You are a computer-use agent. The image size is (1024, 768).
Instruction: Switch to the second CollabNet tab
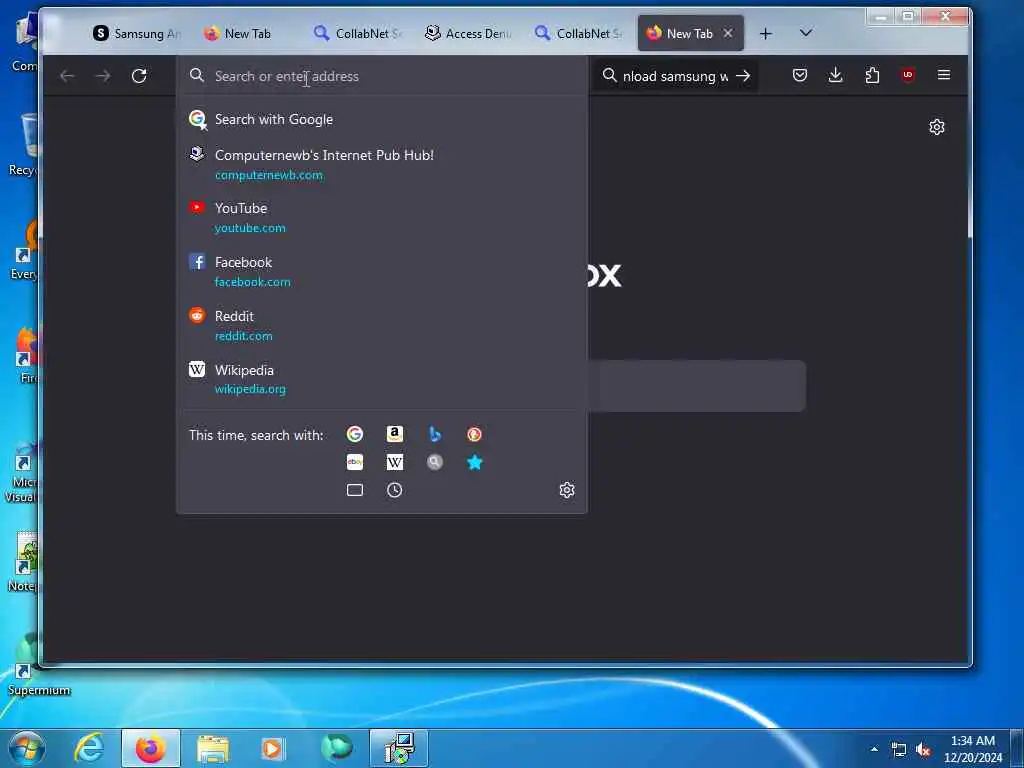click(579, 33)
